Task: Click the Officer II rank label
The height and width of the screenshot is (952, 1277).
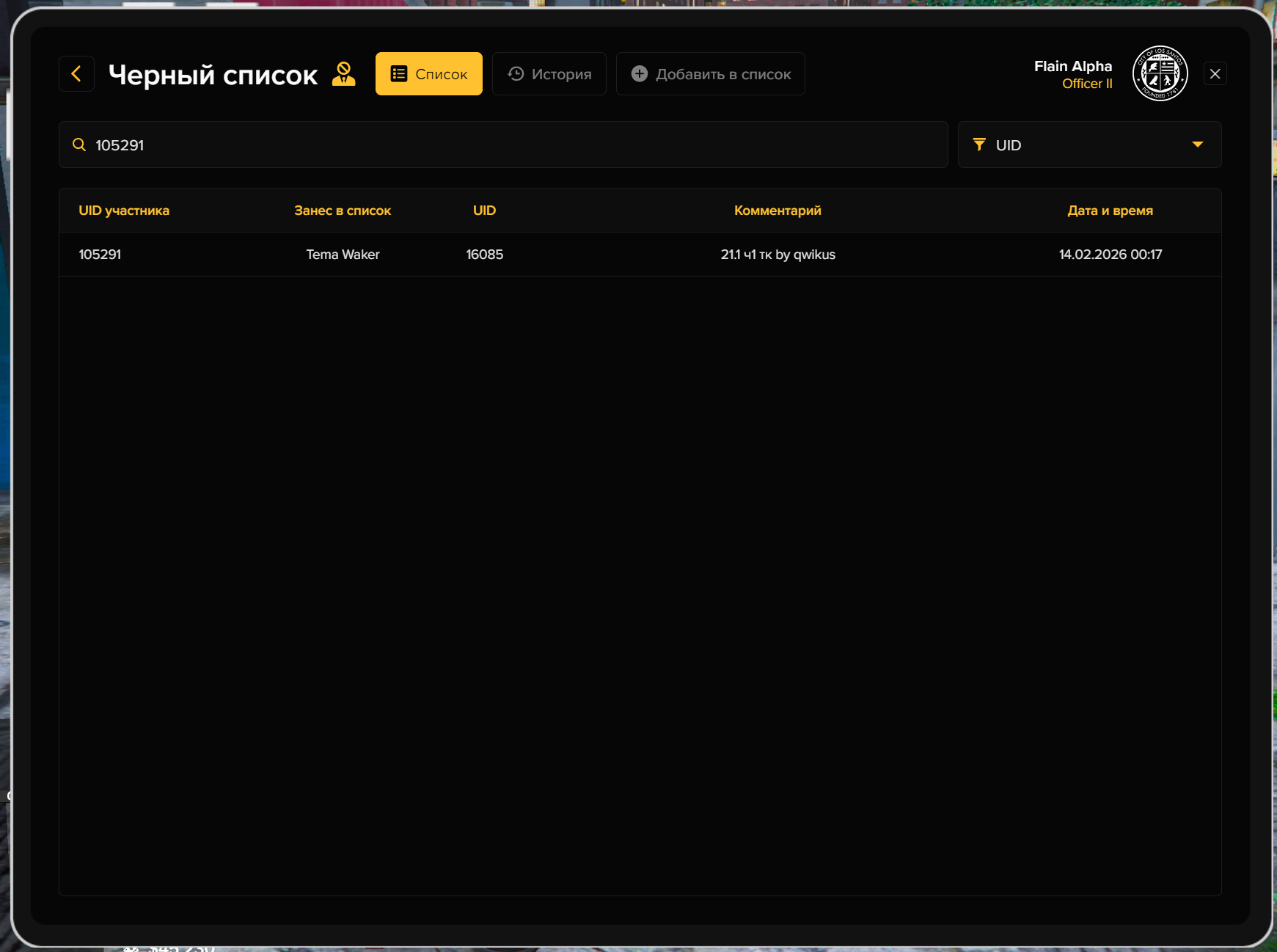Action: 1087,84
